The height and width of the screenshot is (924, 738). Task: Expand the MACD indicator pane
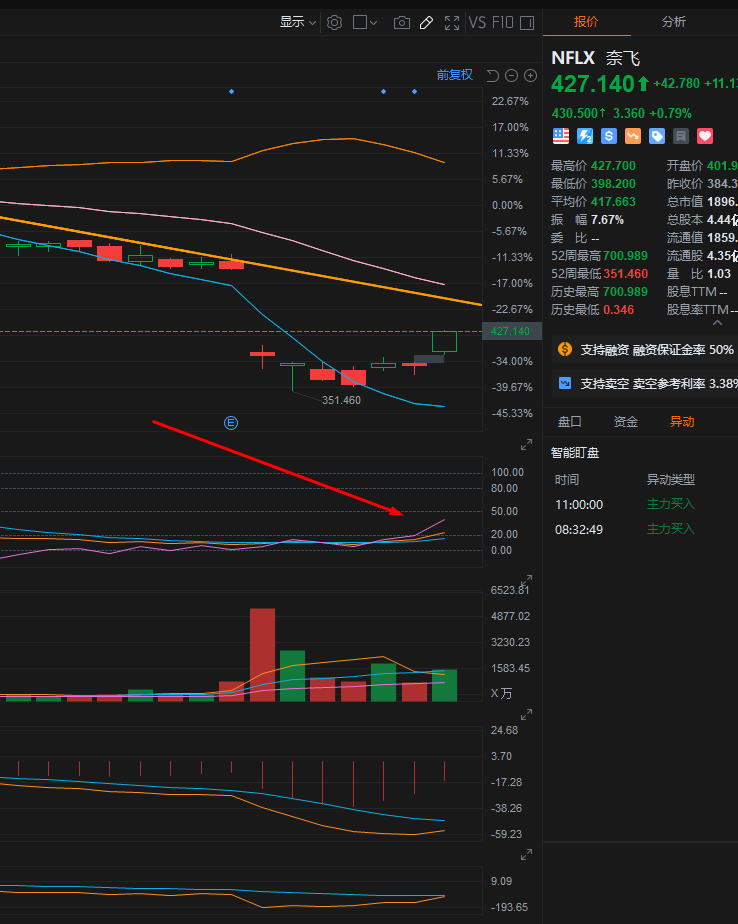tap(526, 714)
